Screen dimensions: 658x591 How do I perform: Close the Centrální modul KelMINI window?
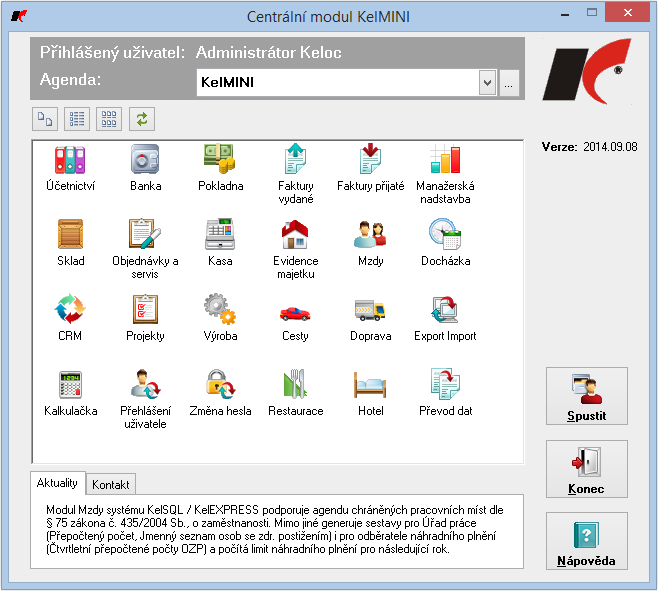[x=627, y=13]
